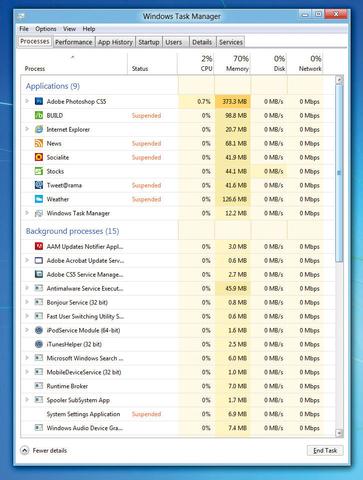
Task: Sort processes by CPU column
Action: [196, 63]
